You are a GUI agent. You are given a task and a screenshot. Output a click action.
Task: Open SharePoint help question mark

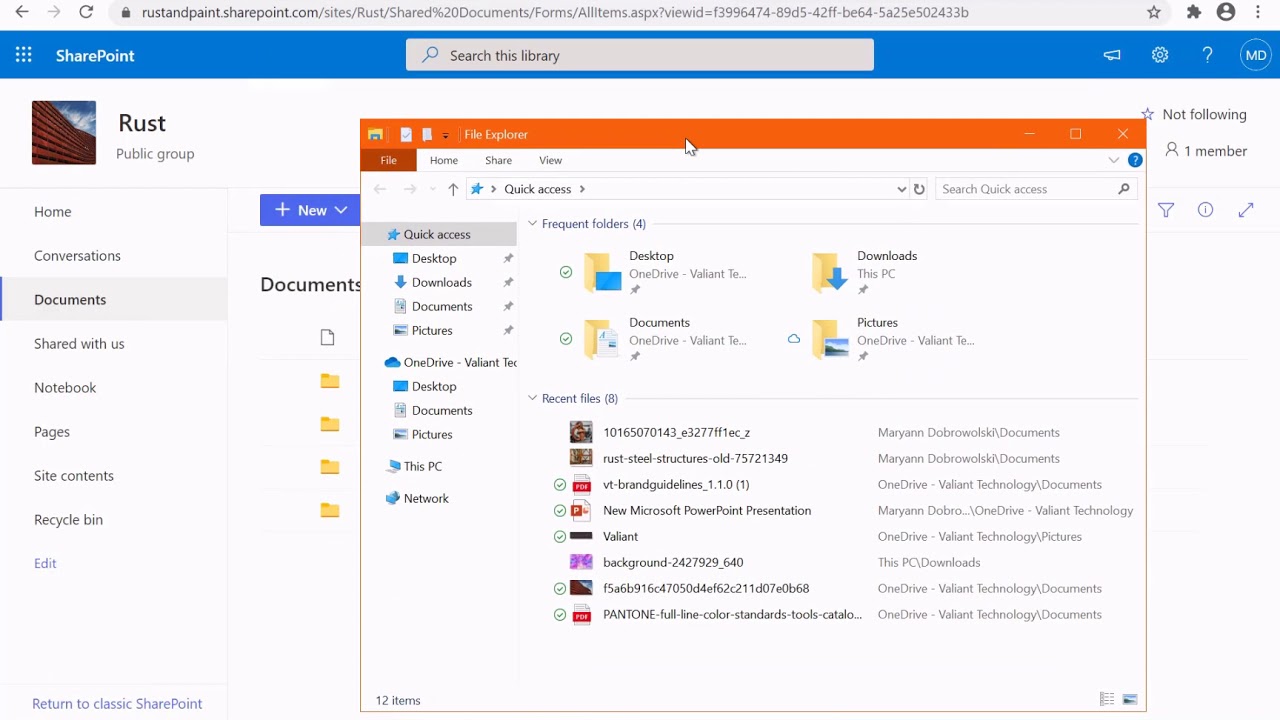(1207, 55)
